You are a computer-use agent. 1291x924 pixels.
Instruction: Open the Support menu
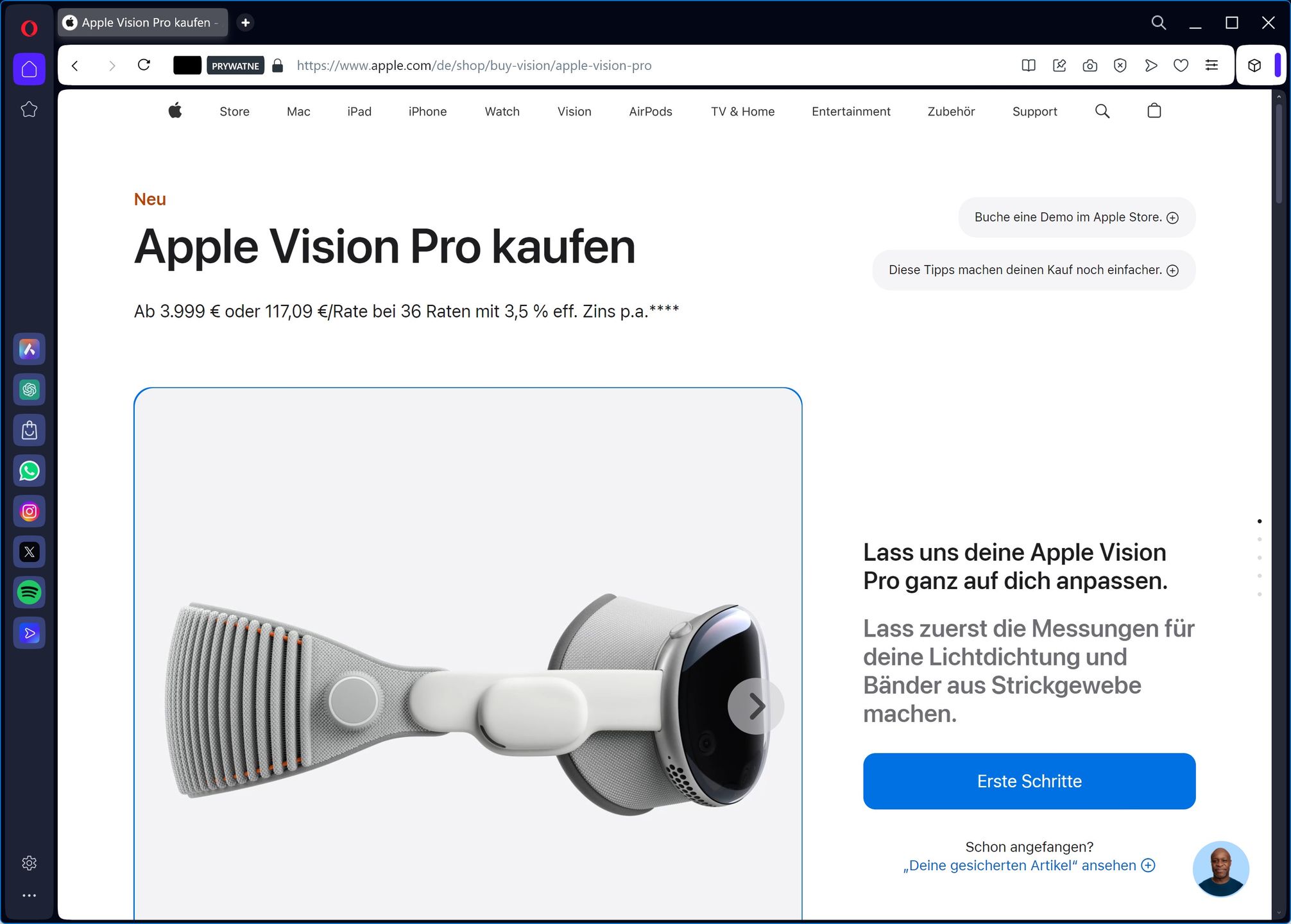click(x=1034, y=112)
